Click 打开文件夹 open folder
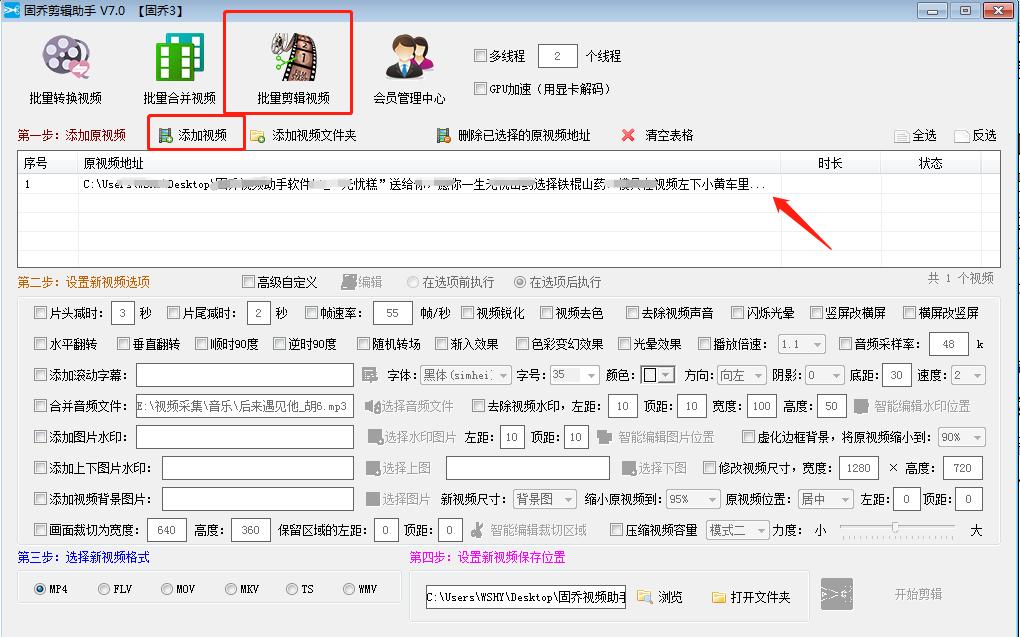Viewport: 1020px width, 637px height. pyautogui.click(x=751, y=597)
